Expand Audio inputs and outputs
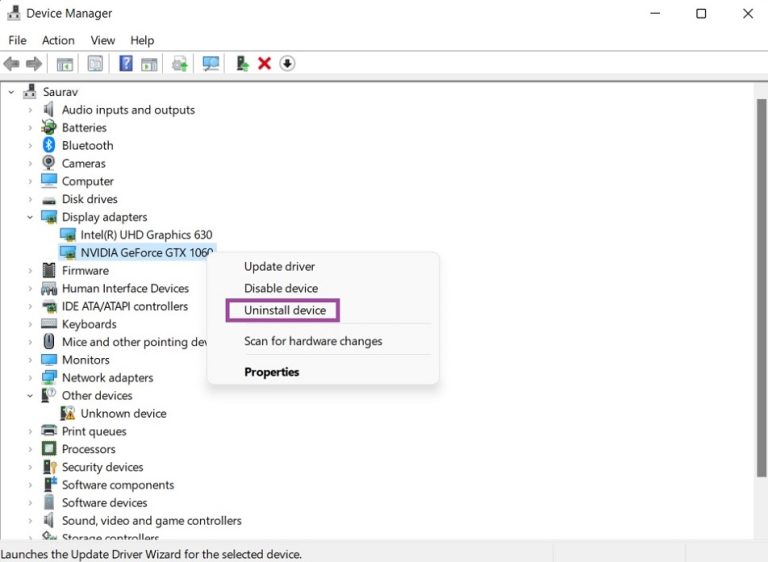Viewport: 768px width, 562px height. click(x=30, y=110)
